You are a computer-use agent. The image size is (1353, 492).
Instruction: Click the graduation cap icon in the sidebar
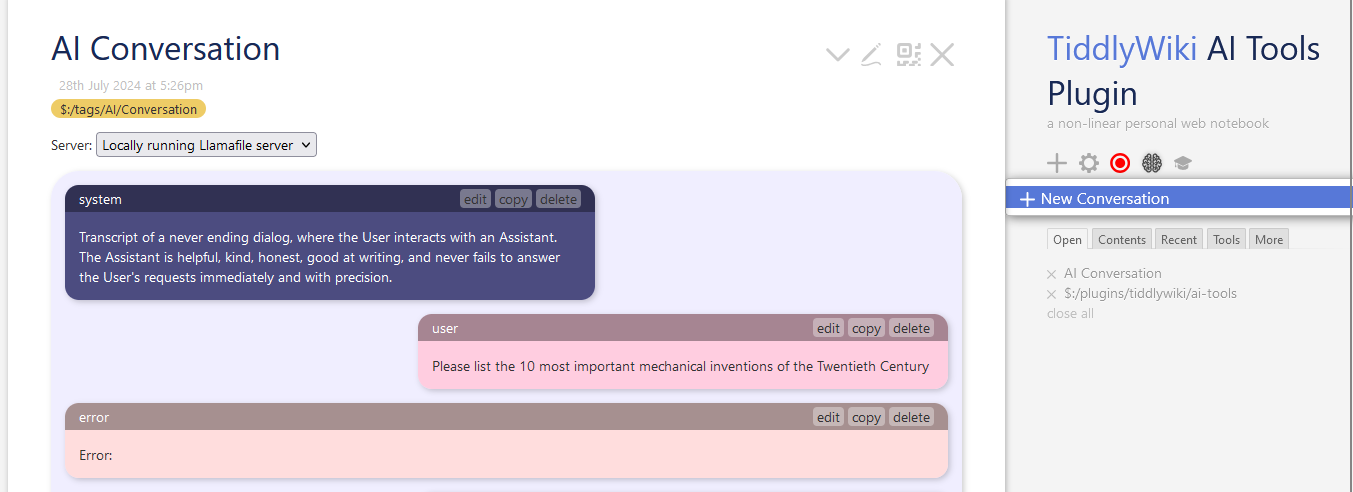click(x=1183, y=163)
